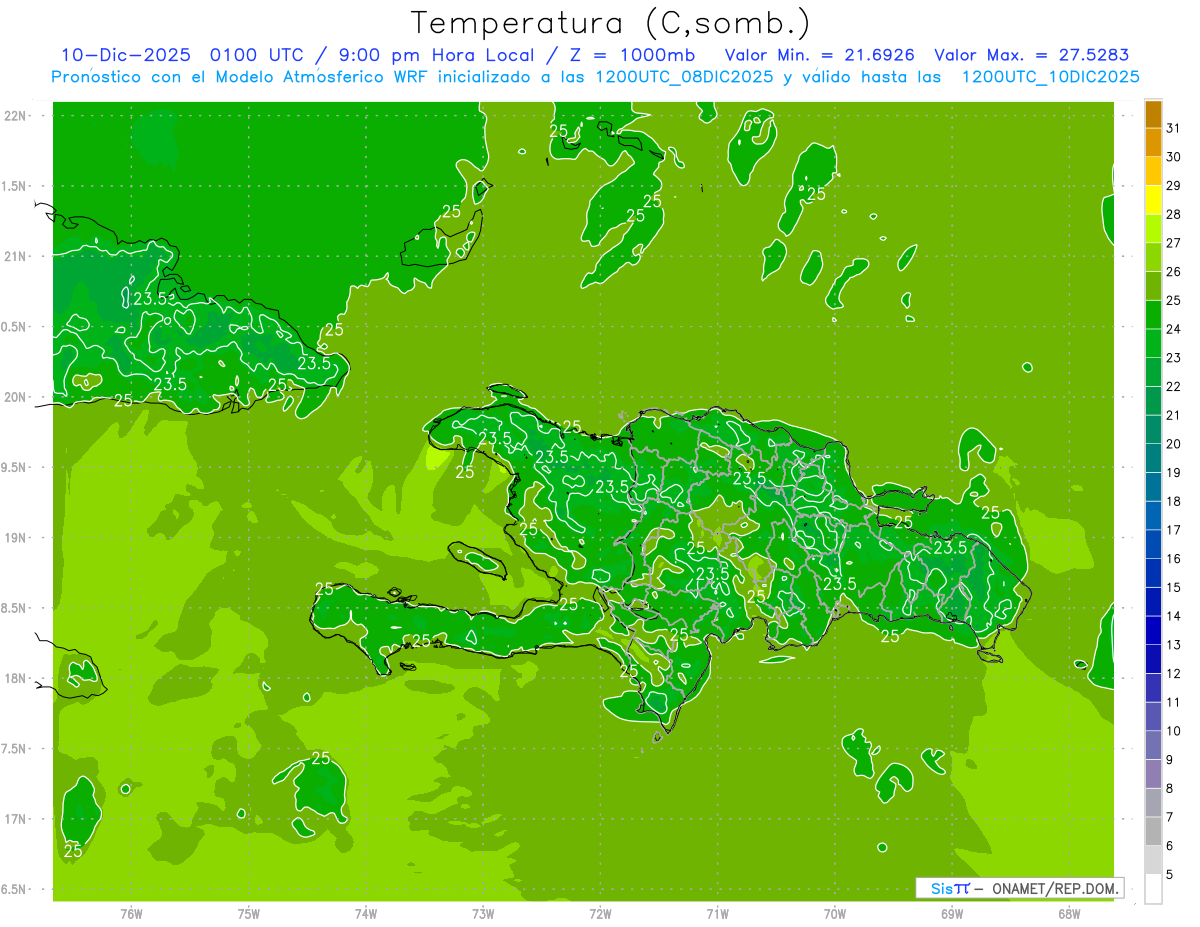Click the 68W longitude axis label
The height and width of the screenshot is (927, 1200).
(x=1068, y=914)
